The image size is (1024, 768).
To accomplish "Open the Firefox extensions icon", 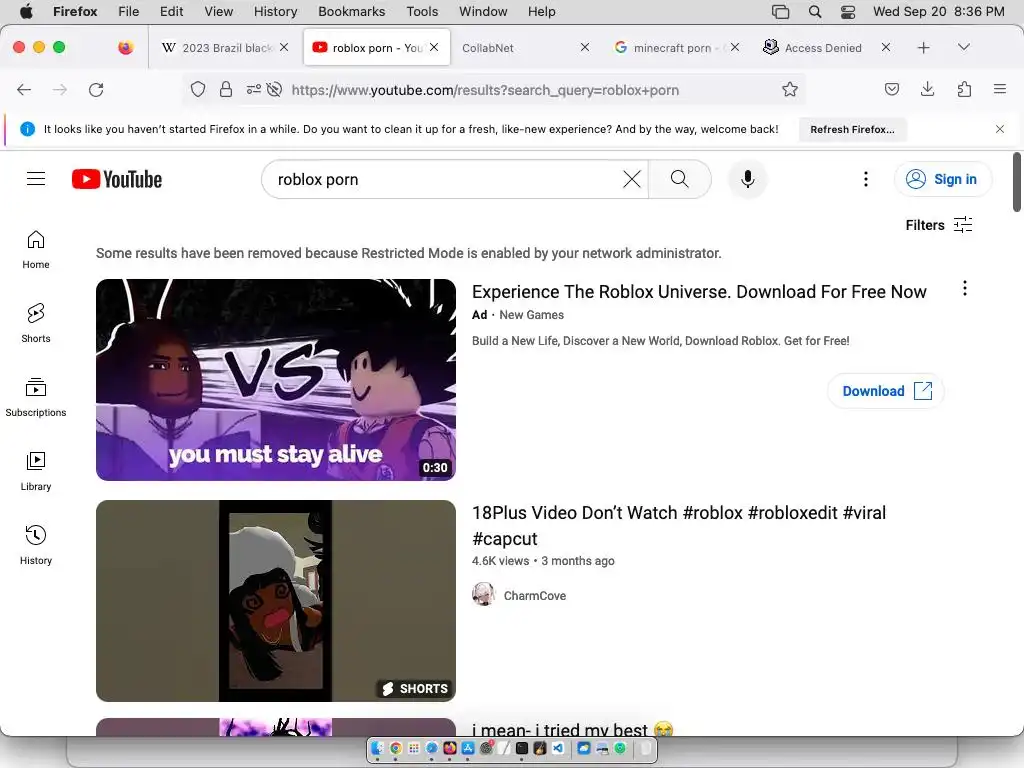I will point(964,89).
